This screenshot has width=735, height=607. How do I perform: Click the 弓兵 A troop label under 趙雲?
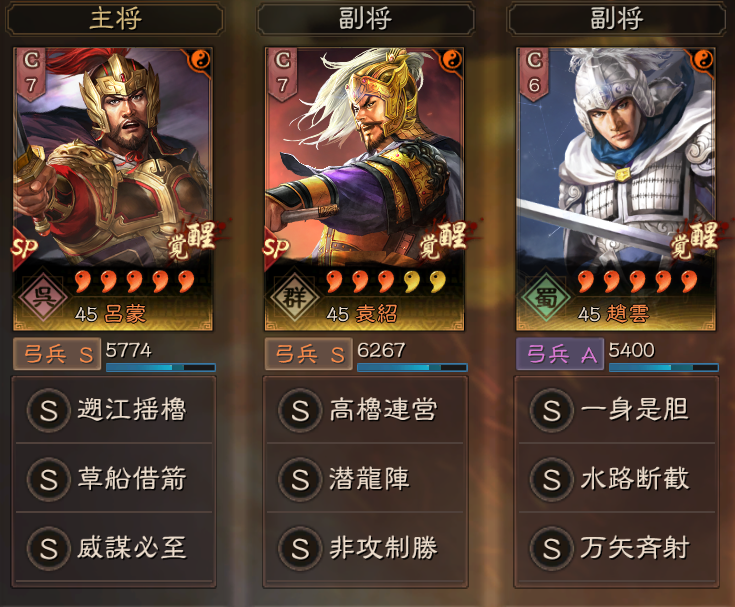tap(560, 354)
